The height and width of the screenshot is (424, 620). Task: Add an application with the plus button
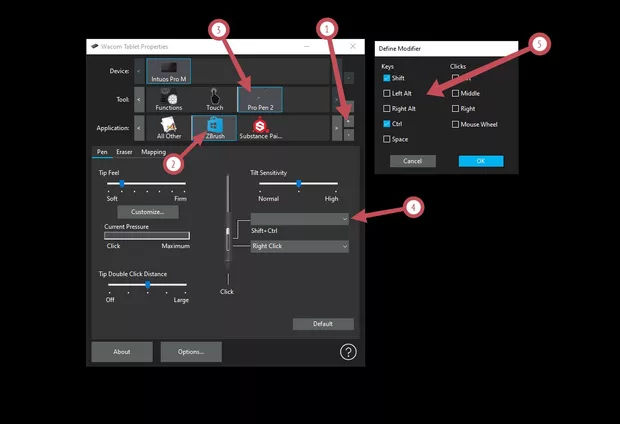tap(348, 121)
